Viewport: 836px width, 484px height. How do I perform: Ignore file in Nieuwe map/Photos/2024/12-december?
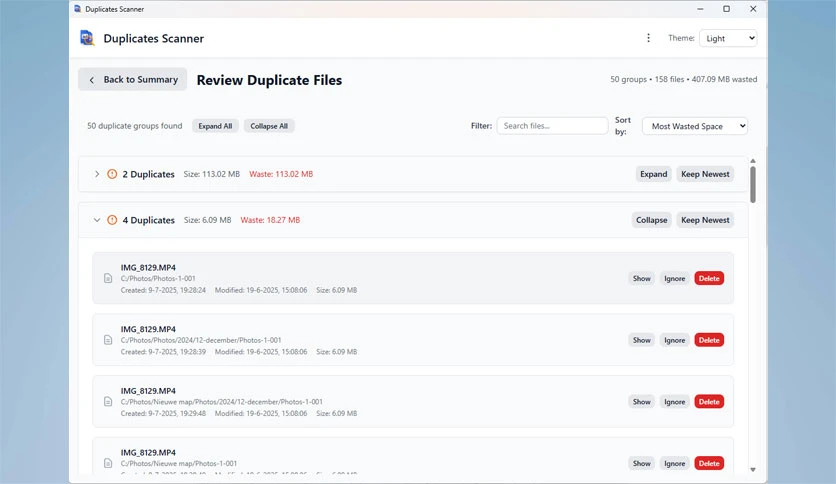tap(674, 402)
